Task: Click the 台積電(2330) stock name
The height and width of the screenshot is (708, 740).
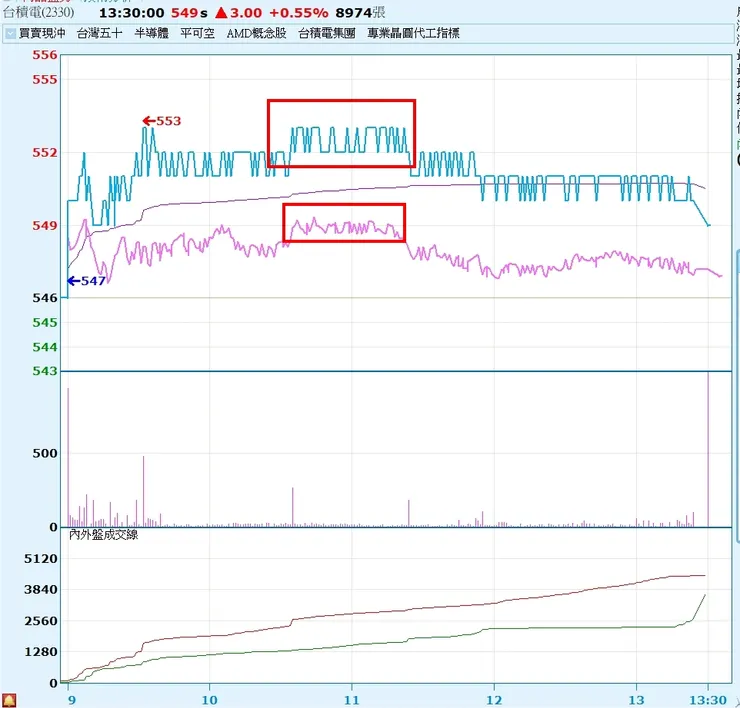Action: pyautogui.click(x=39, y=13)
